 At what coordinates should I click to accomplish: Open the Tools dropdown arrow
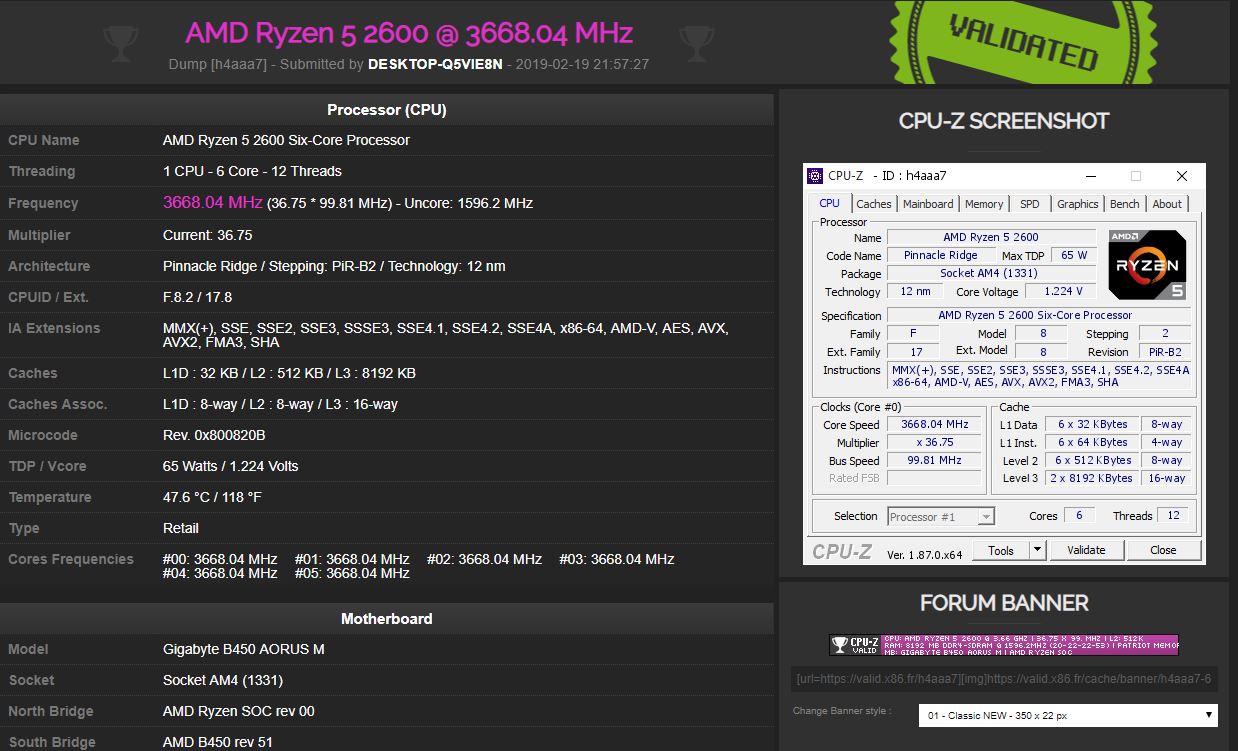coord(1037,550)
